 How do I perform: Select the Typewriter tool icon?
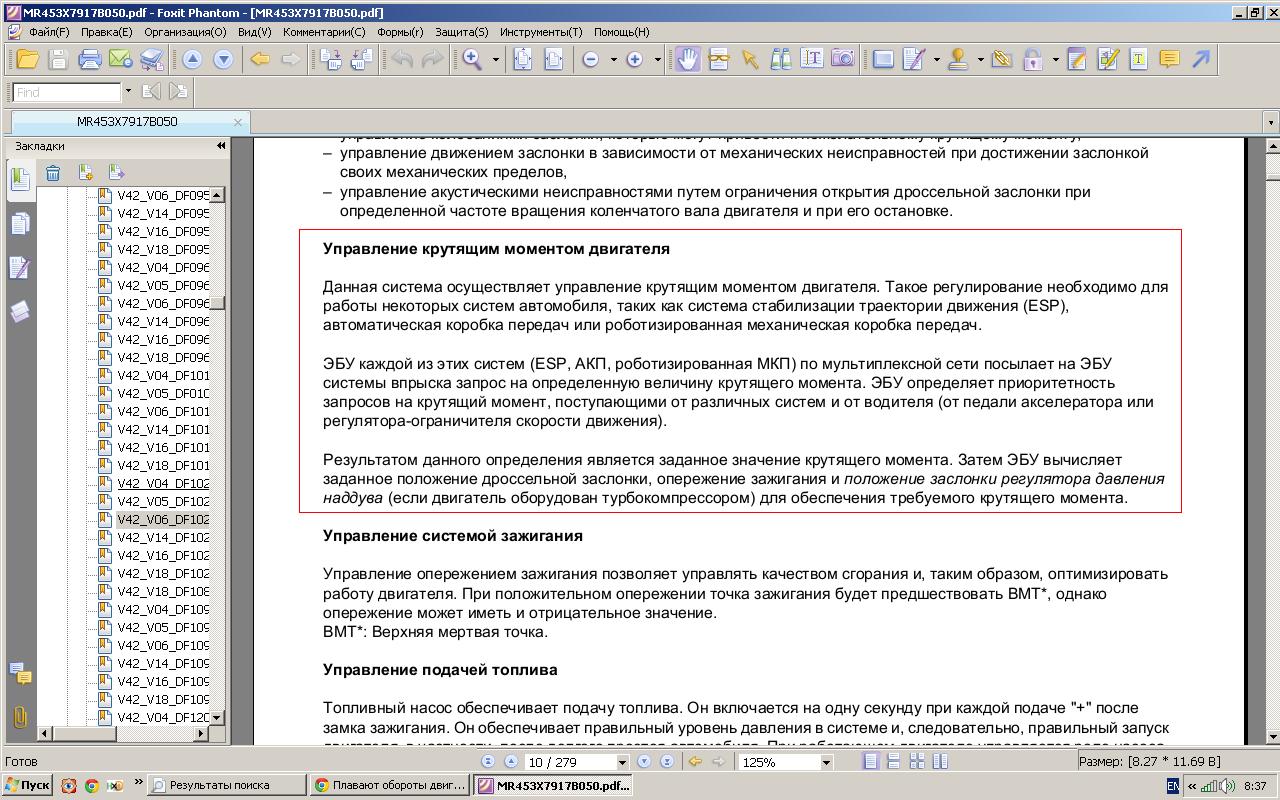click(1138, 60)
